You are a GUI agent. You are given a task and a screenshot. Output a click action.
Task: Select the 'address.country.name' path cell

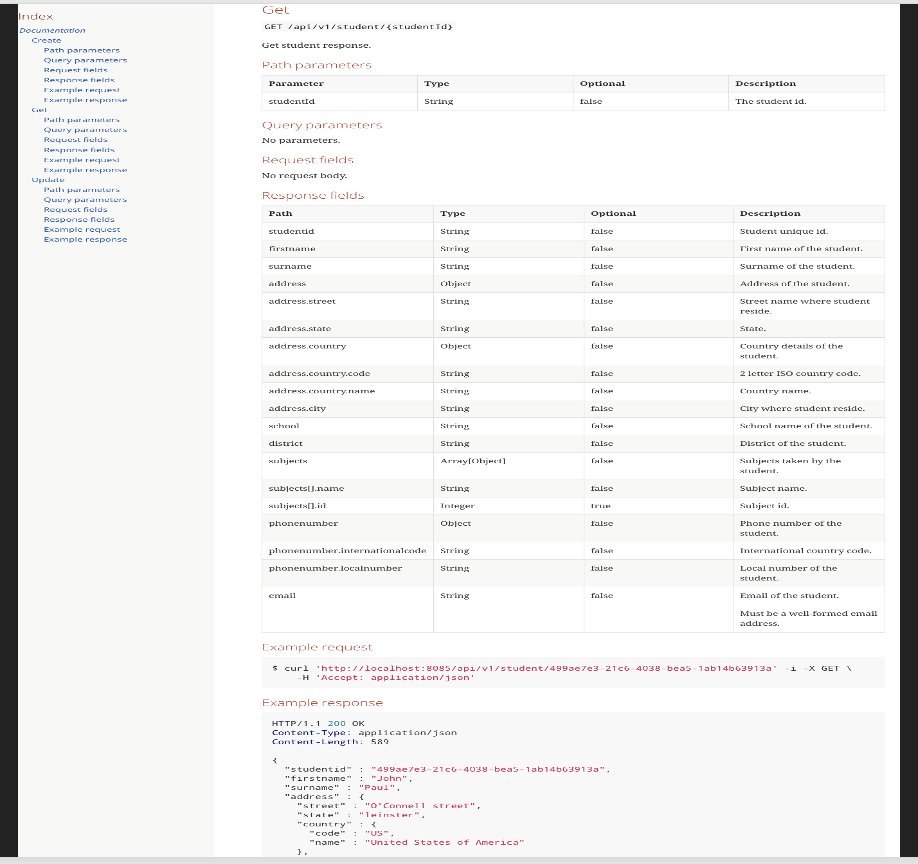click(x=321, y=391)
